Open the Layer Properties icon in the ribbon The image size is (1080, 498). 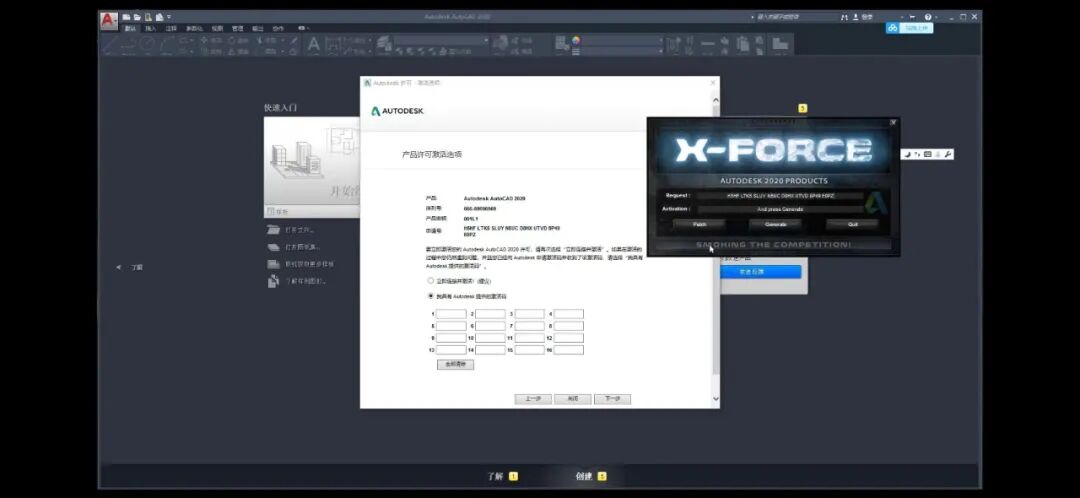(x=383, y=44)
